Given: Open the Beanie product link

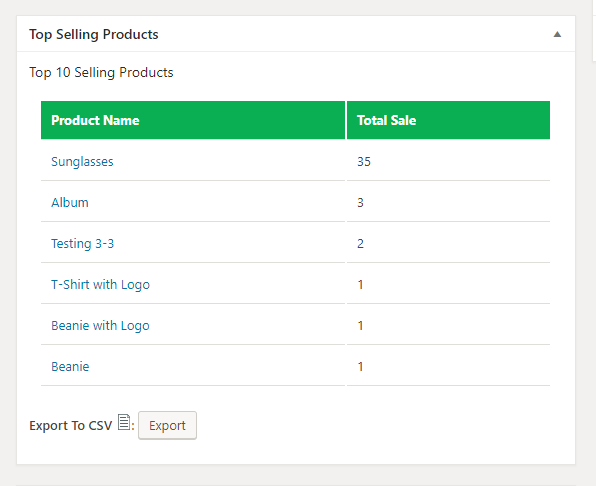Looking at the screenshot, I should pyautogui.click(x=70, y=367).
